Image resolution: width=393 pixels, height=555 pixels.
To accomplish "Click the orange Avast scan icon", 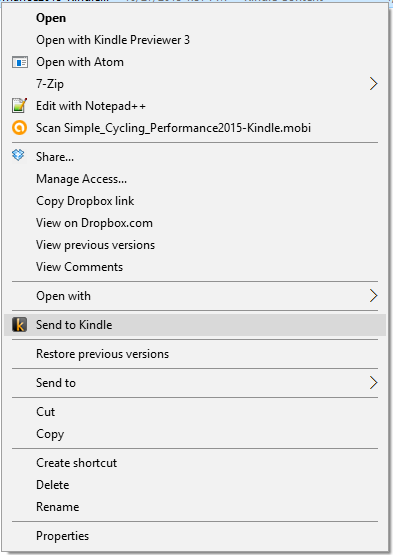I will (19, 128).
